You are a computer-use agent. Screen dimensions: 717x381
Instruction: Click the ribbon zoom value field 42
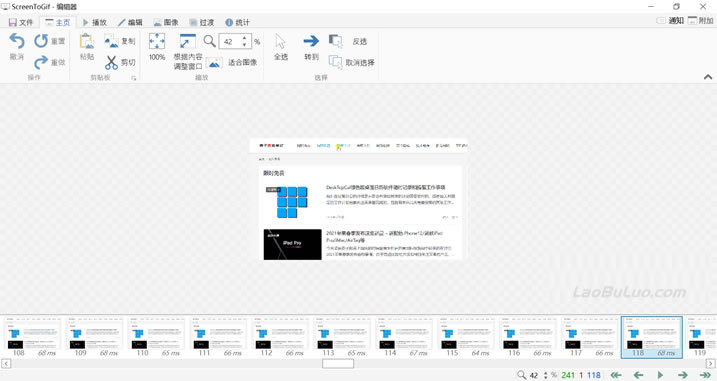(x=230, y=42)
